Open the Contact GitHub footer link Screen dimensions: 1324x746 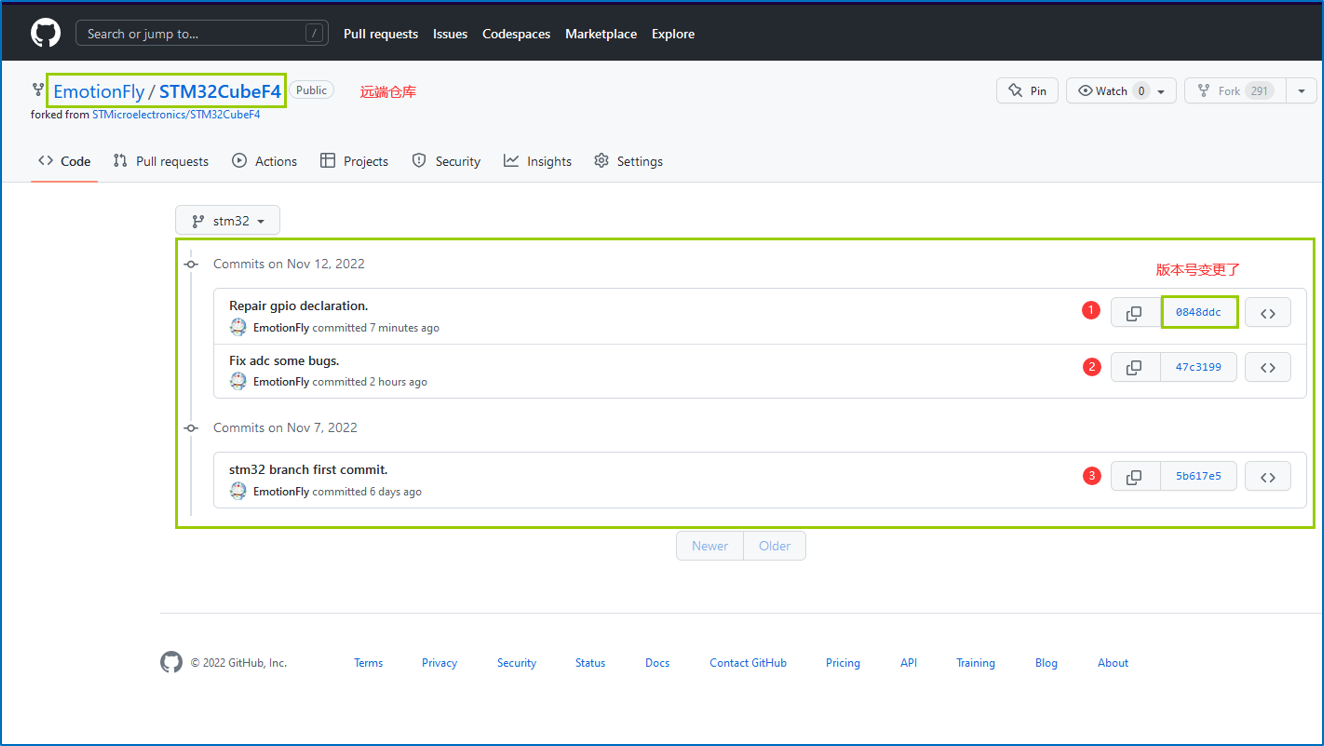click(748, 663)
